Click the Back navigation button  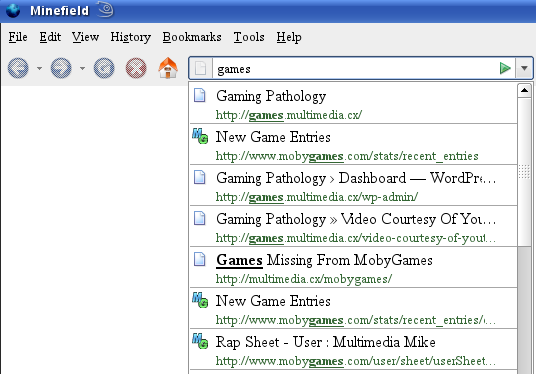tap(18, 68)
